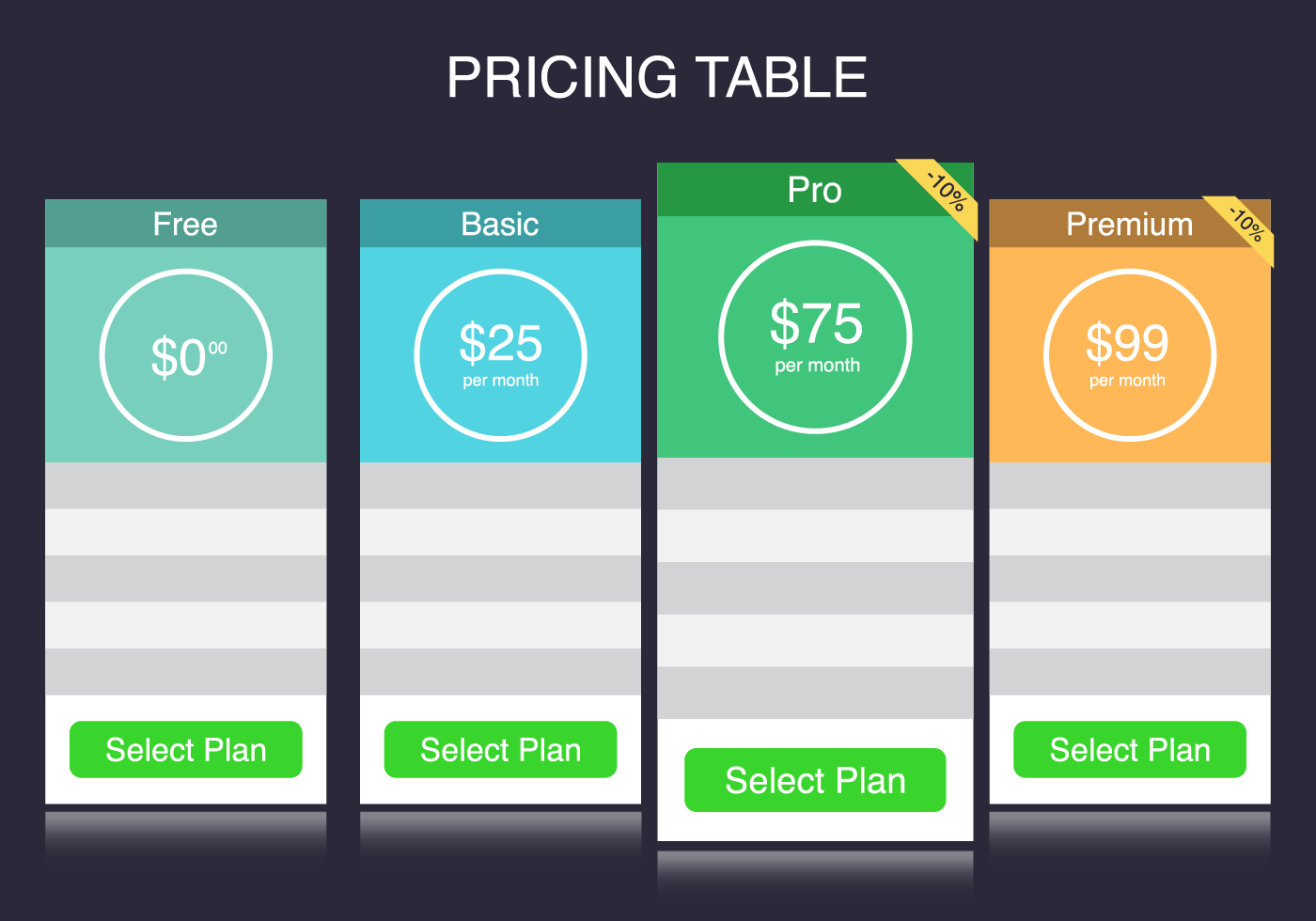Viewport: 1316px width, 921px height.
Task: Click the $0 price circle
Action: pos(186,355)
